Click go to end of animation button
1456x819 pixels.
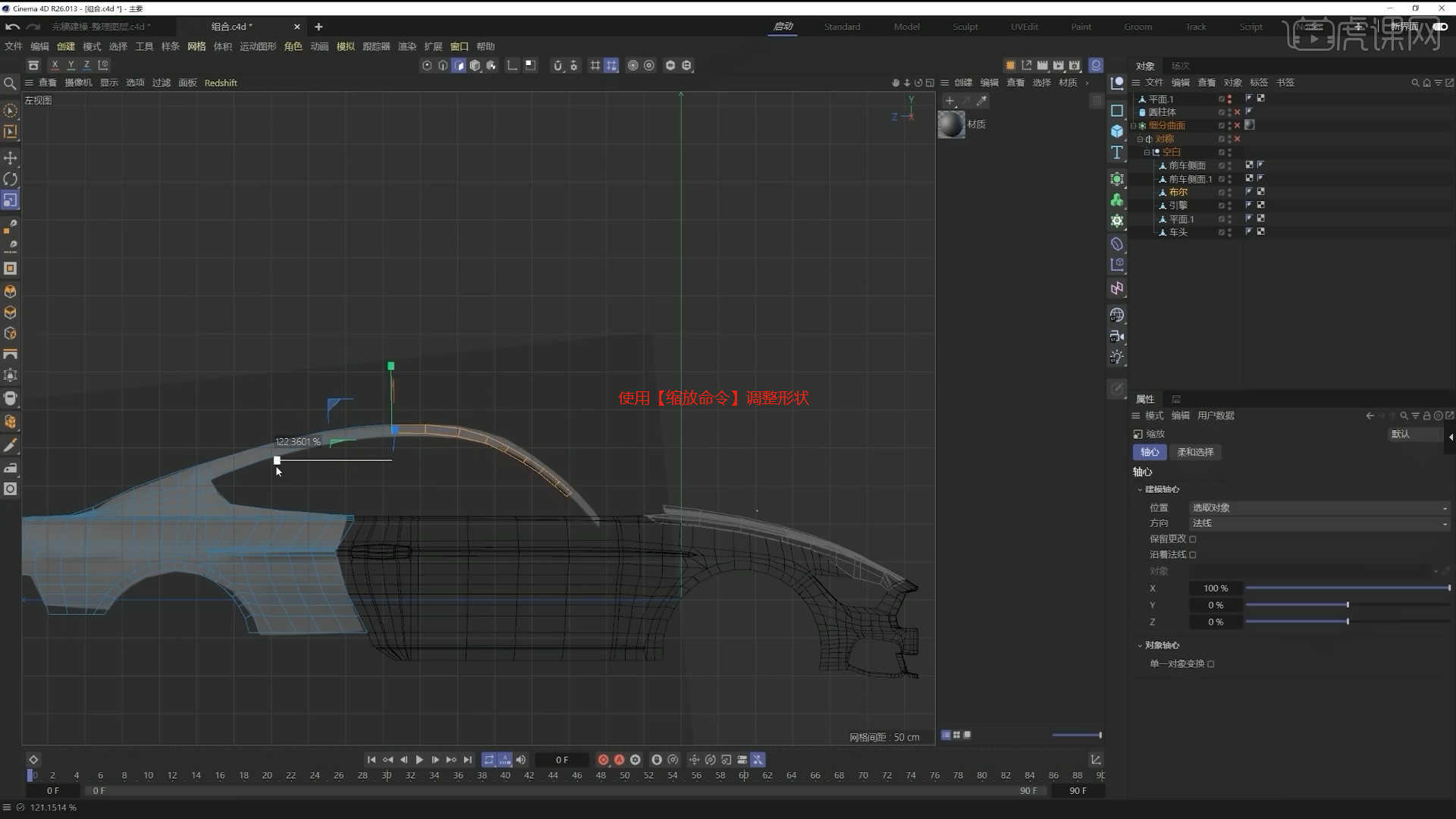coord(468,760)
